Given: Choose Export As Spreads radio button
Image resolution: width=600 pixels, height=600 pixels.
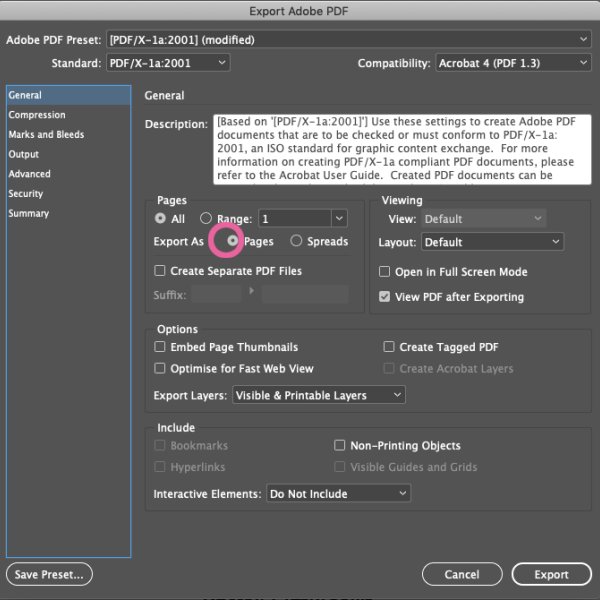Looking at the screenshot, I should pyautogui.click(x=296, y=241).
